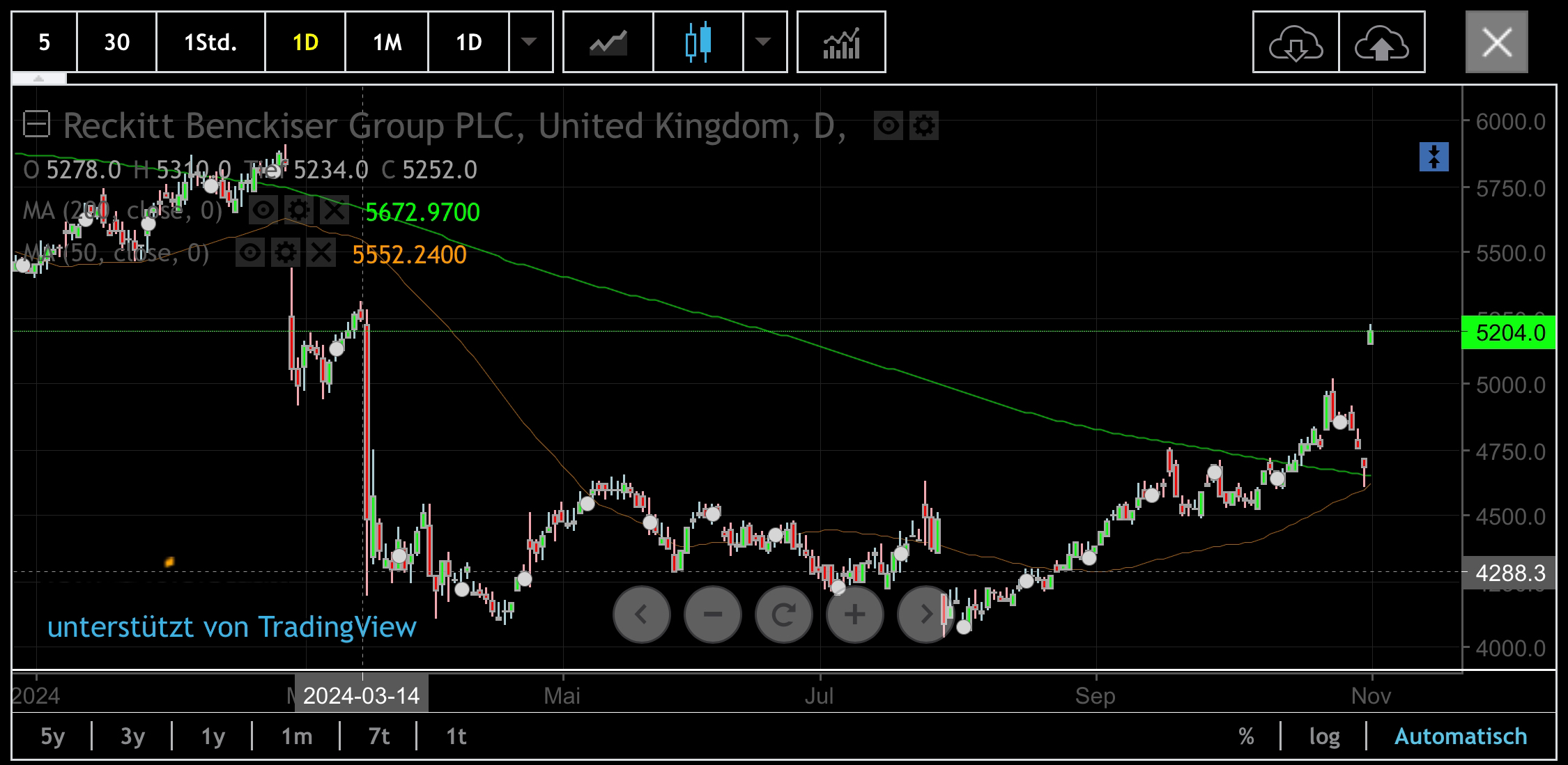
Task: Hide the MA 200 indicator via eye icon
Action: coord(263,210)
